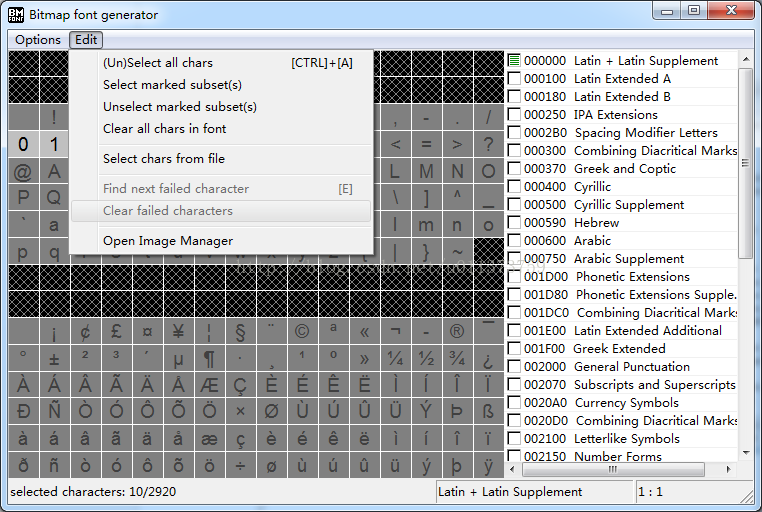Select the equals sign character cell
Image resolution: width=762 pixels, height=512 pixels.
click(426, 144)
